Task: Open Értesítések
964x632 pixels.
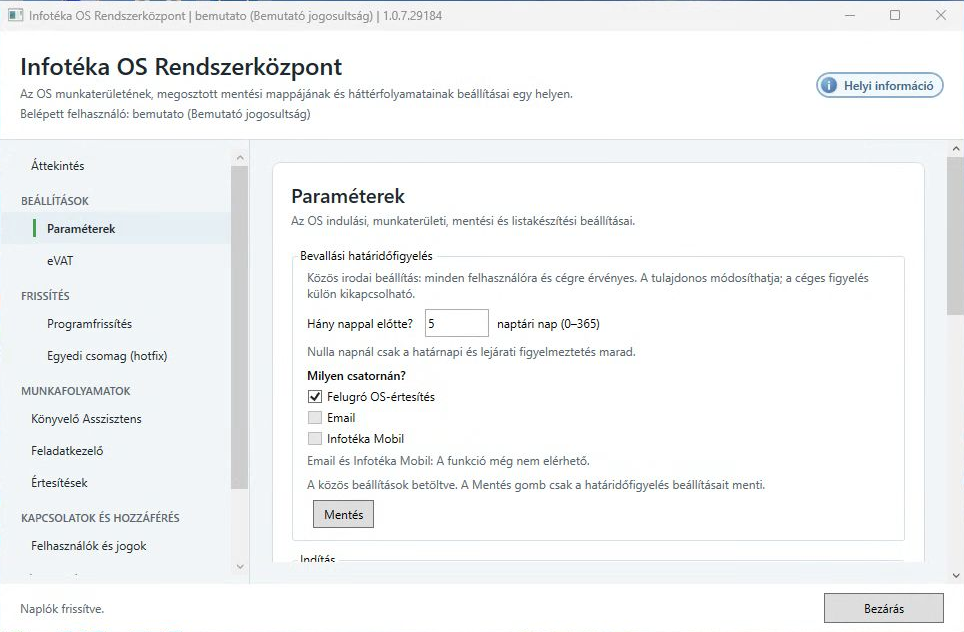Action: (59, 483)
